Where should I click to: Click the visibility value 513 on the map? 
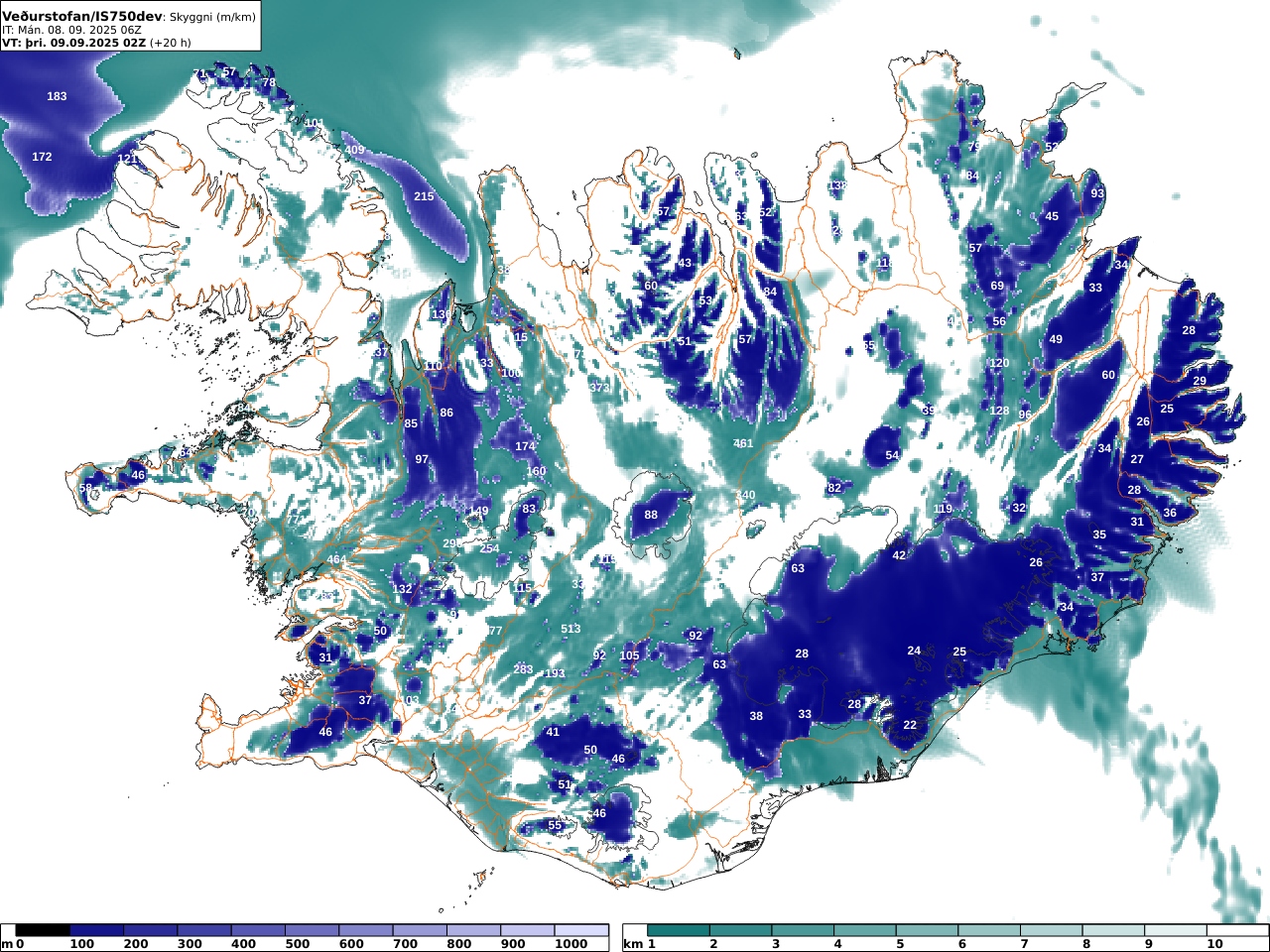[571, 629]
